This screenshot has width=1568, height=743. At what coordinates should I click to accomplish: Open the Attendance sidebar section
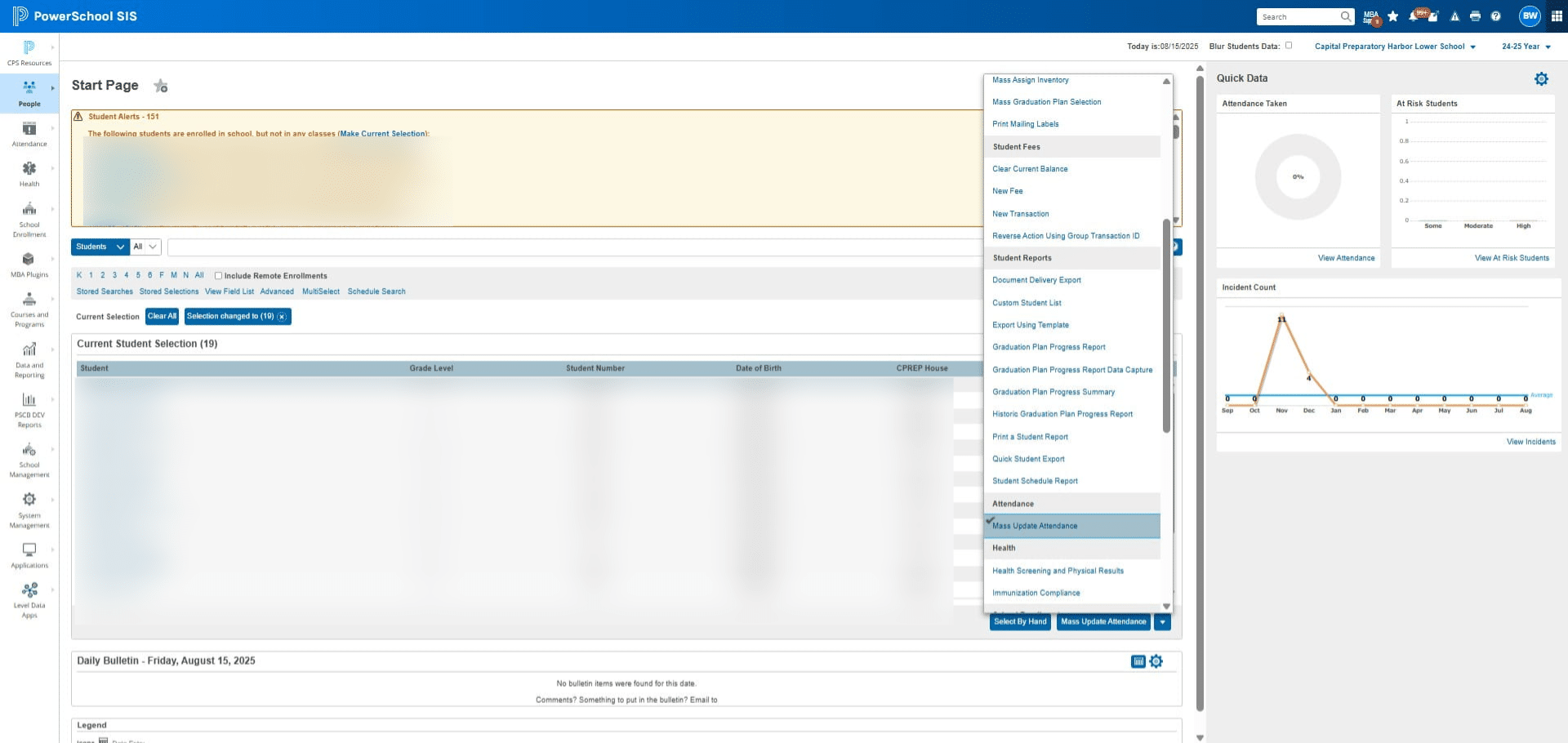pyautogui.click(x=29, y=134)
